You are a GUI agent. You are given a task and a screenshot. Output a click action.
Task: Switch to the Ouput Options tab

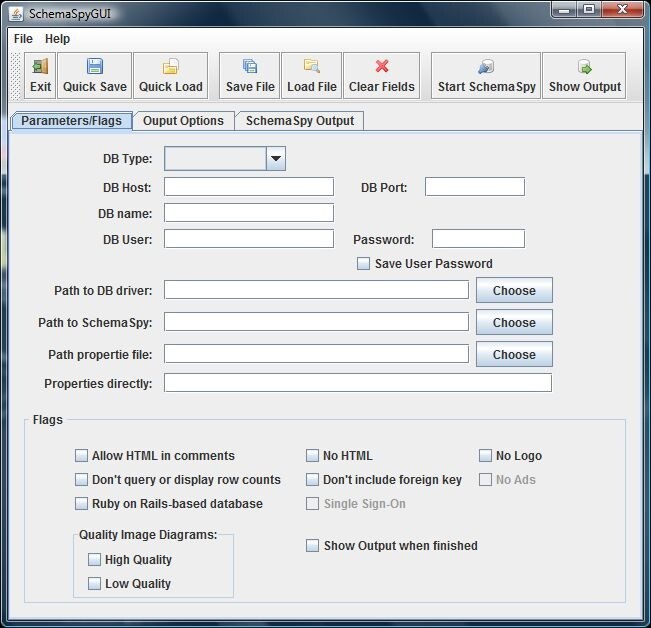pyautogui.click(x=183, y=121)
